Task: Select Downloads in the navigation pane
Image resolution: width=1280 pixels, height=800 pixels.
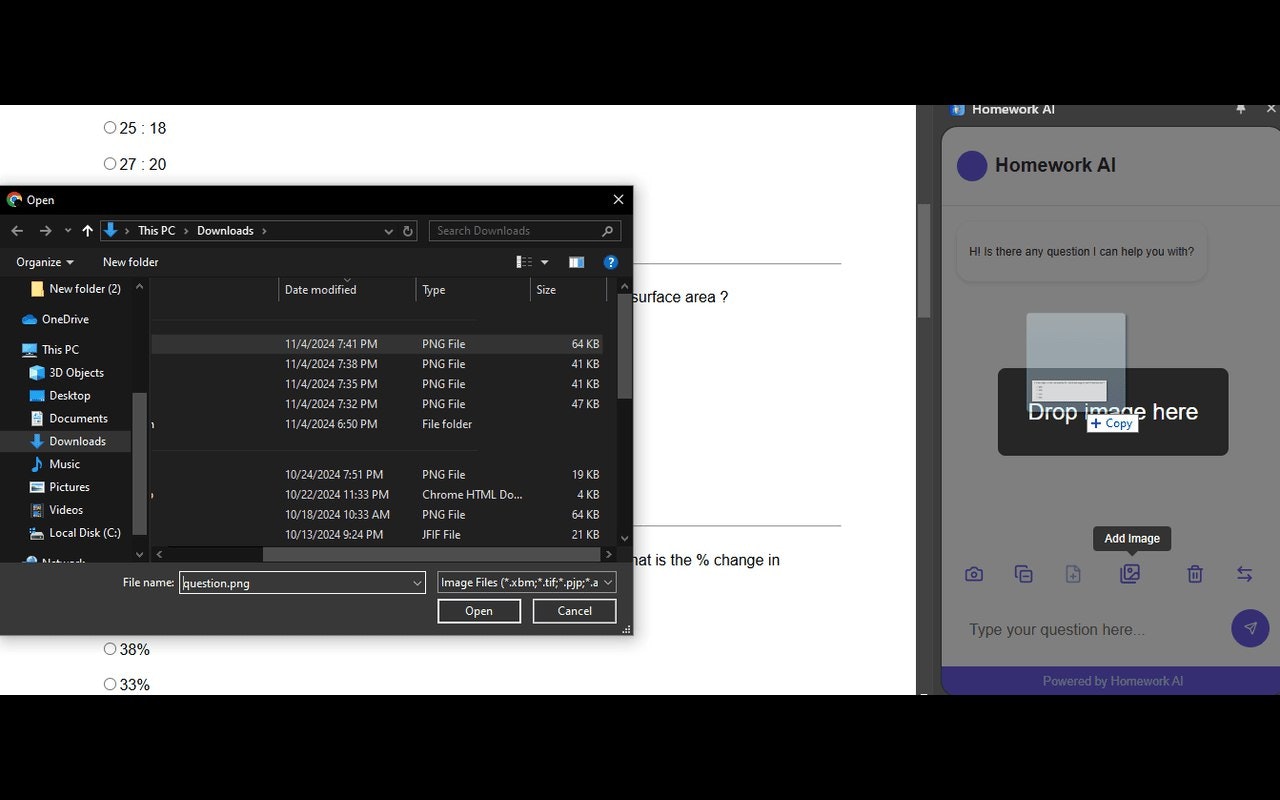Action: click(x=77, y=441)
